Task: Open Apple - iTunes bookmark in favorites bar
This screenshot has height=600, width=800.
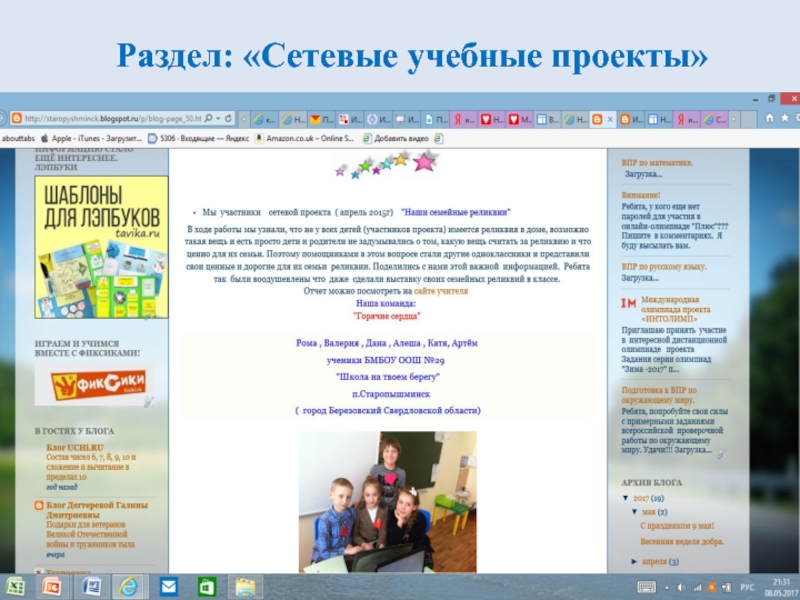Action: pyautogui.click(x=91, y=138)
